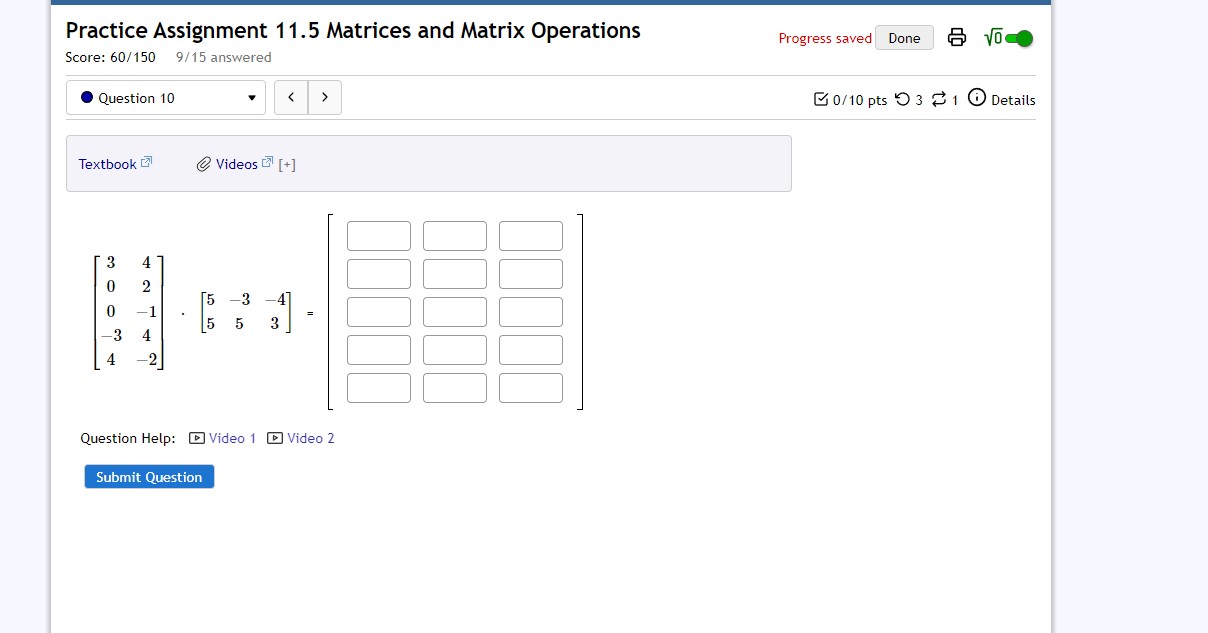Click the square root symbol toggle
This screenshot has height=633, width=1208.
(x=995, y=37)
